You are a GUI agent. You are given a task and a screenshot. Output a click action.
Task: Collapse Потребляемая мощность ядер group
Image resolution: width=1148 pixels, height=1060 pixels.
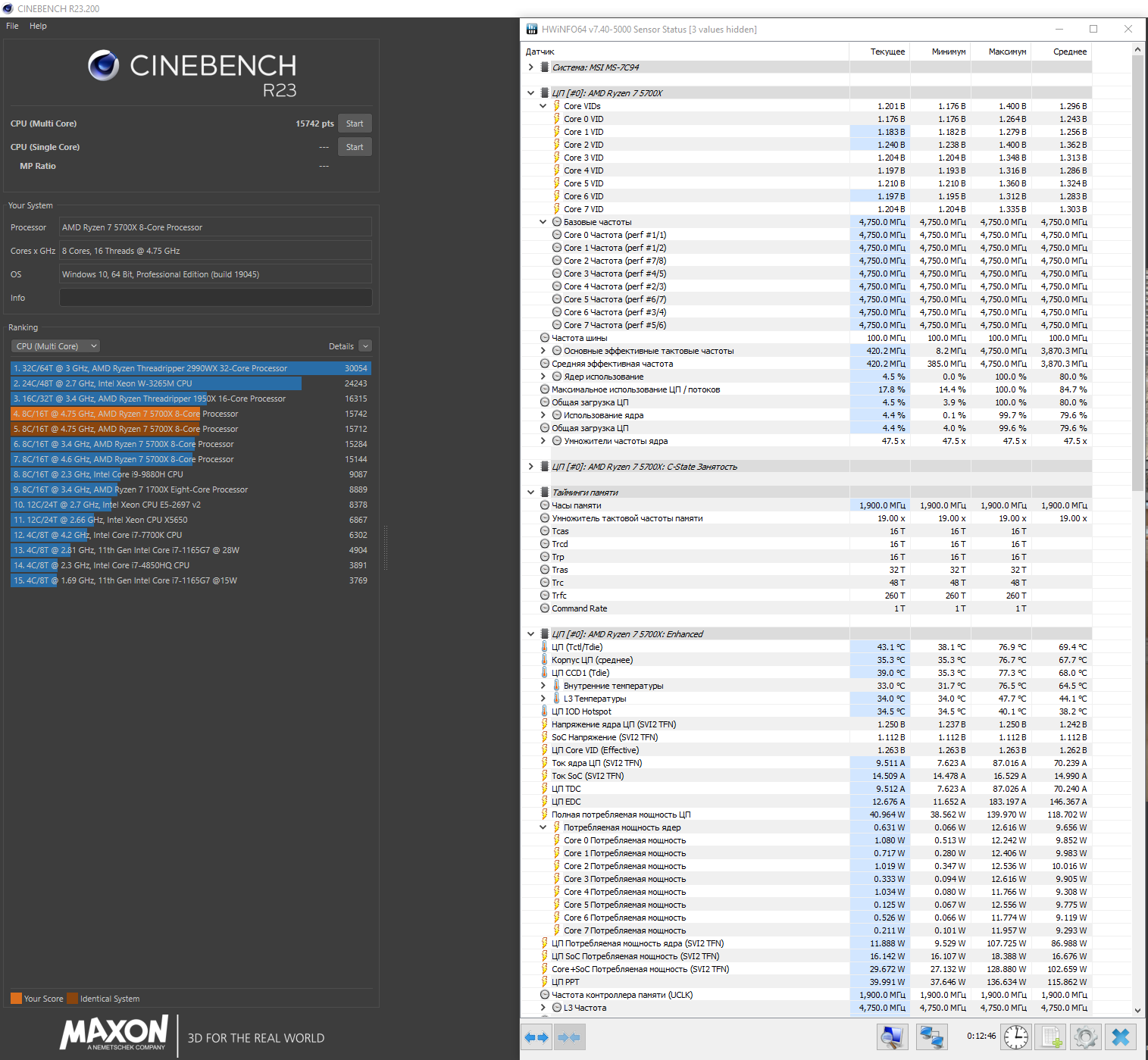(x=543, y=827)
